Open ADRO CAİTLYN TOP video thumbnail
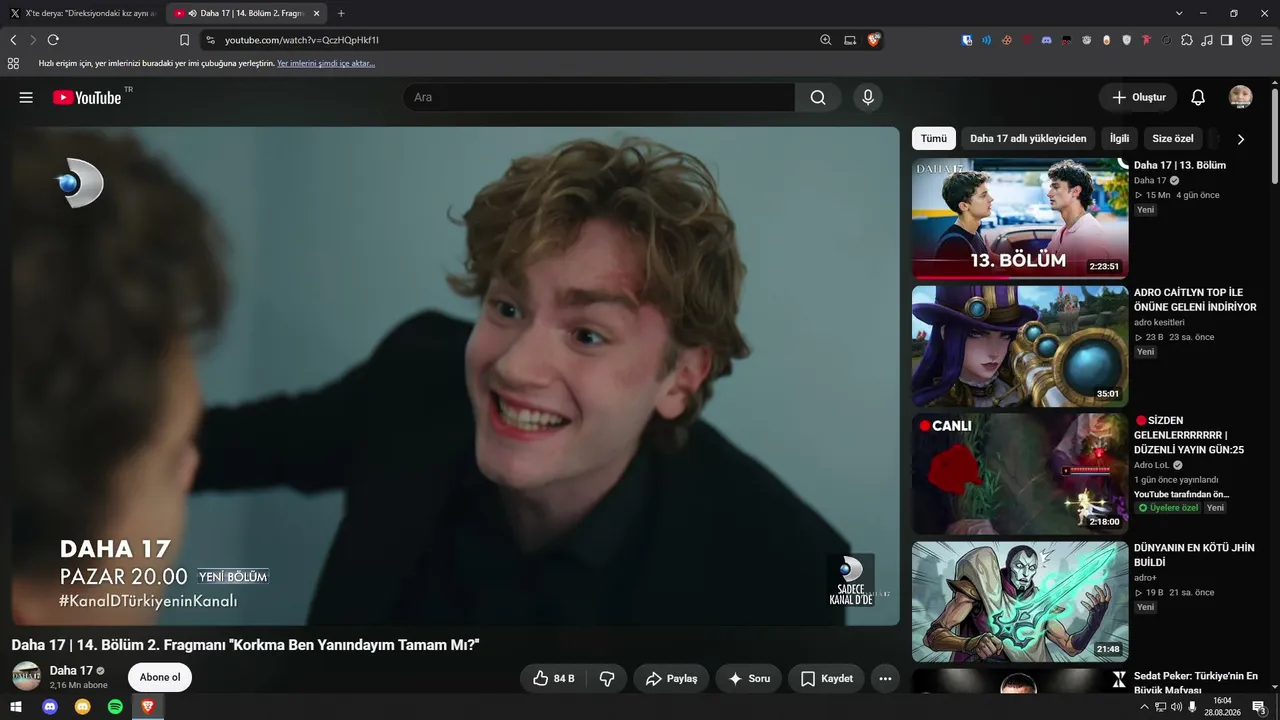 pos(1020,346)
